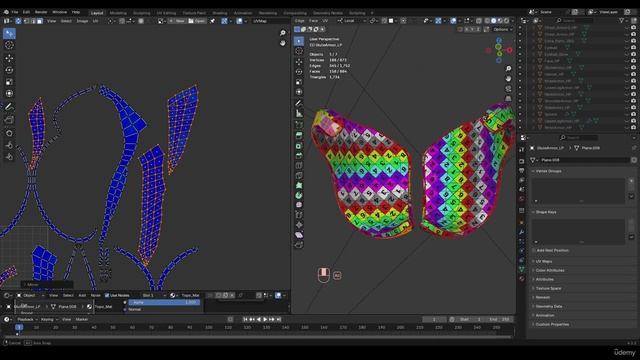Select the 3D viewport Select Box tool
This screenshot has width=640, height=360.
pos(299,41)
